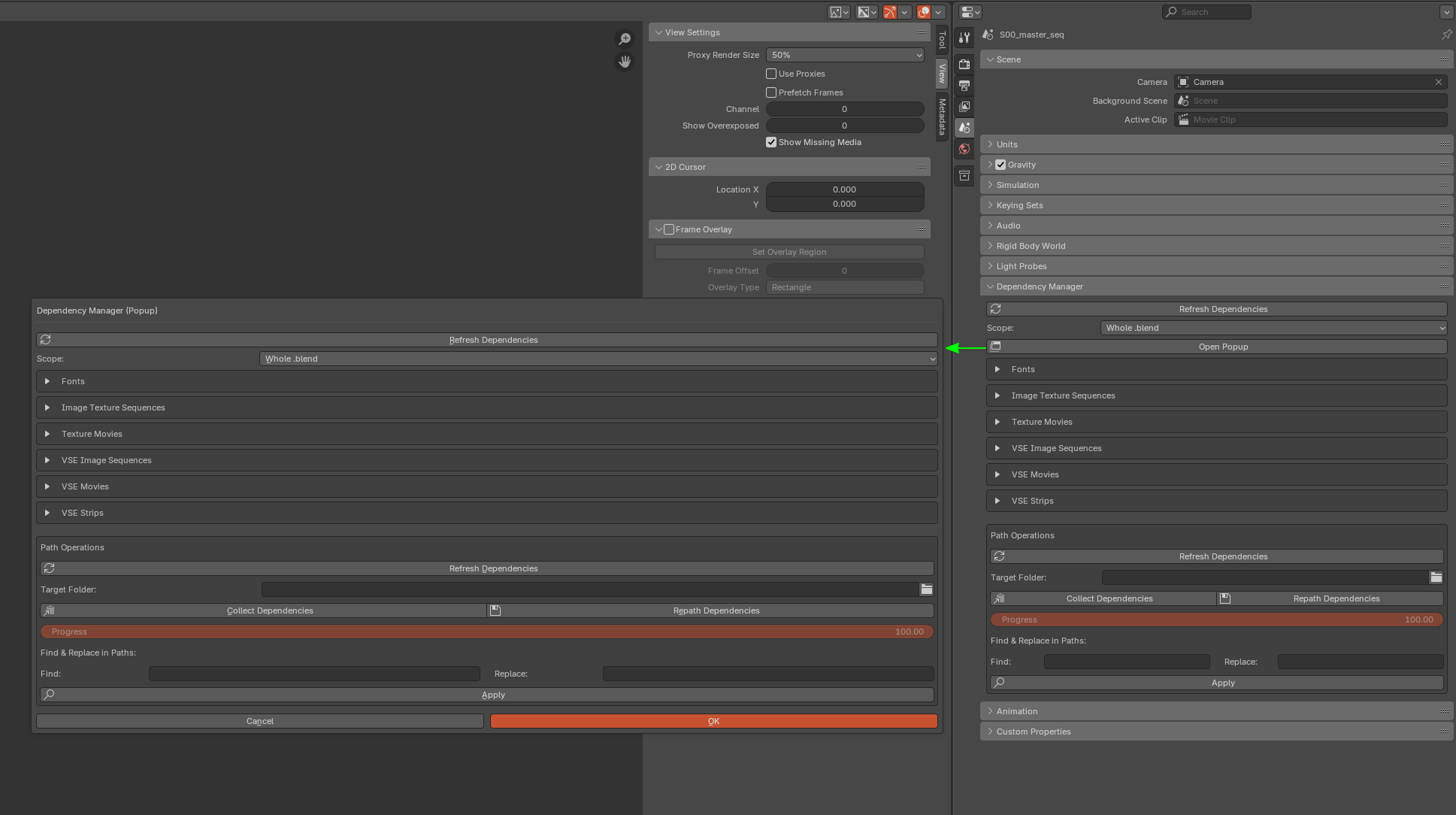Click Repath Dependencies in the properties panel
Viewport: 1456px width, 815px height.
(1330, 598)
